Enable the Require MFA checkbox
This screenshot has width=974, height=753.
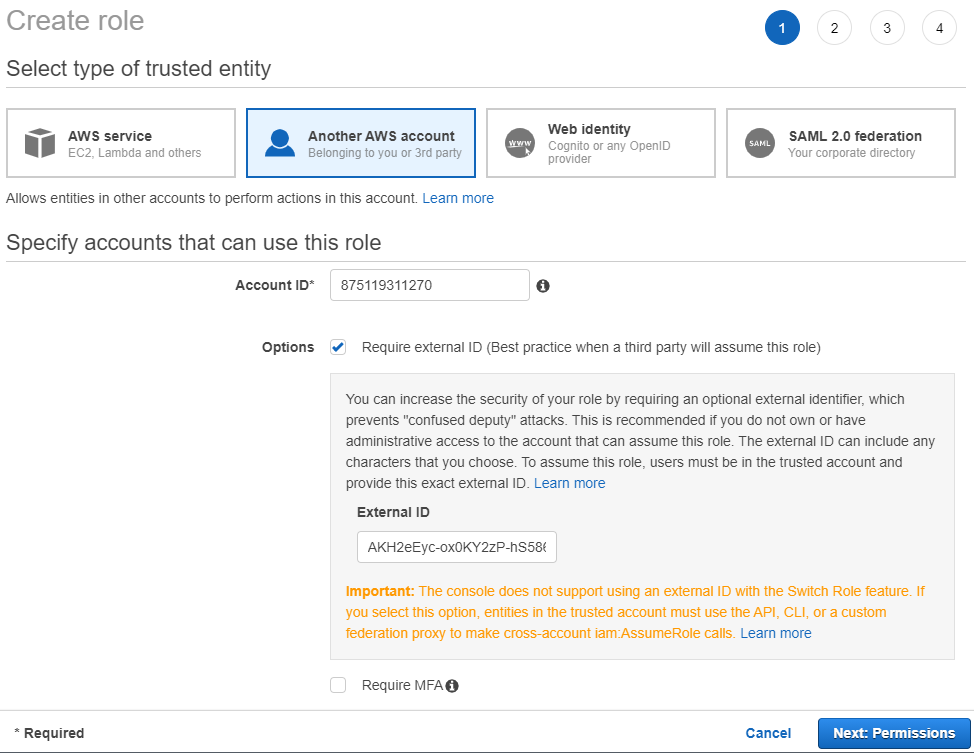point(338,685)
